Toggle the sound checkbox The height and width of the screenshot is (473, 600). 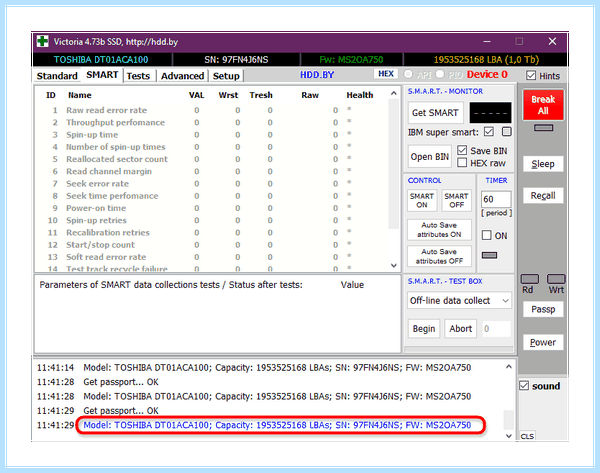click(x=524, y=385)
